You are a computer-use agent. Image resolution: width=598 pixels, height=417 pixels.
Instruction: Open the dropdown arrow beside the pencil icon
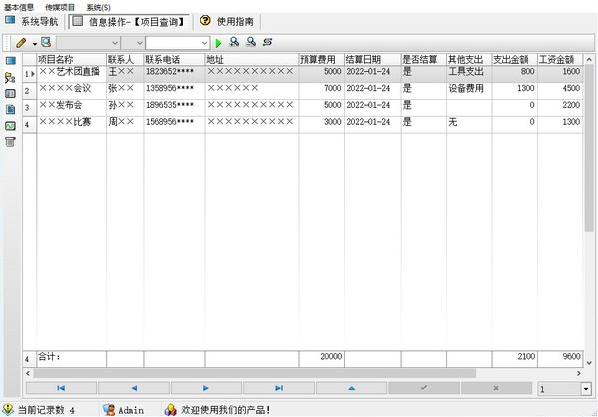click(x=35, y=43)
